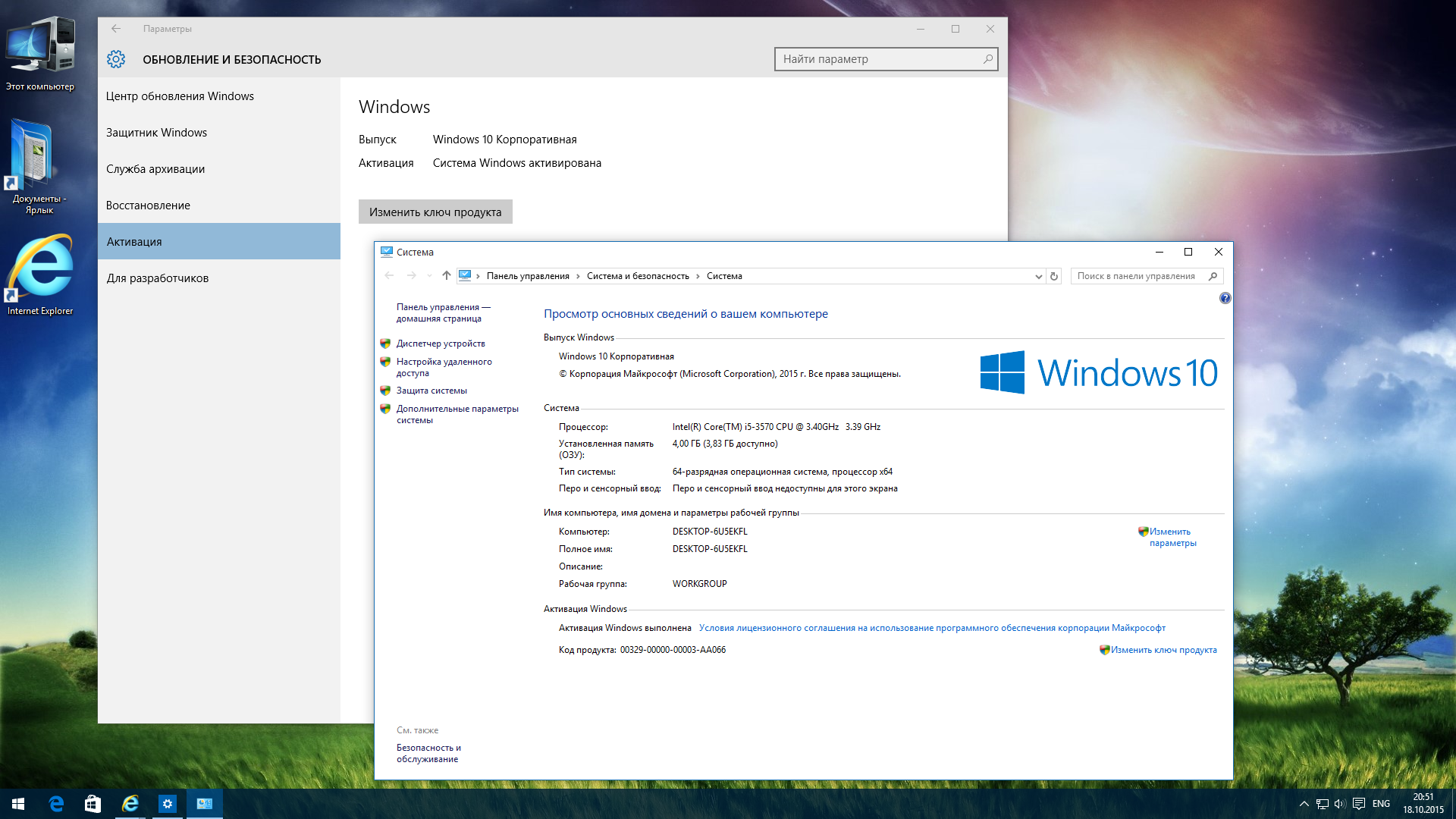Open the clock and calendar flyout
This screenshot has width=1456, height=819.
1423,804
